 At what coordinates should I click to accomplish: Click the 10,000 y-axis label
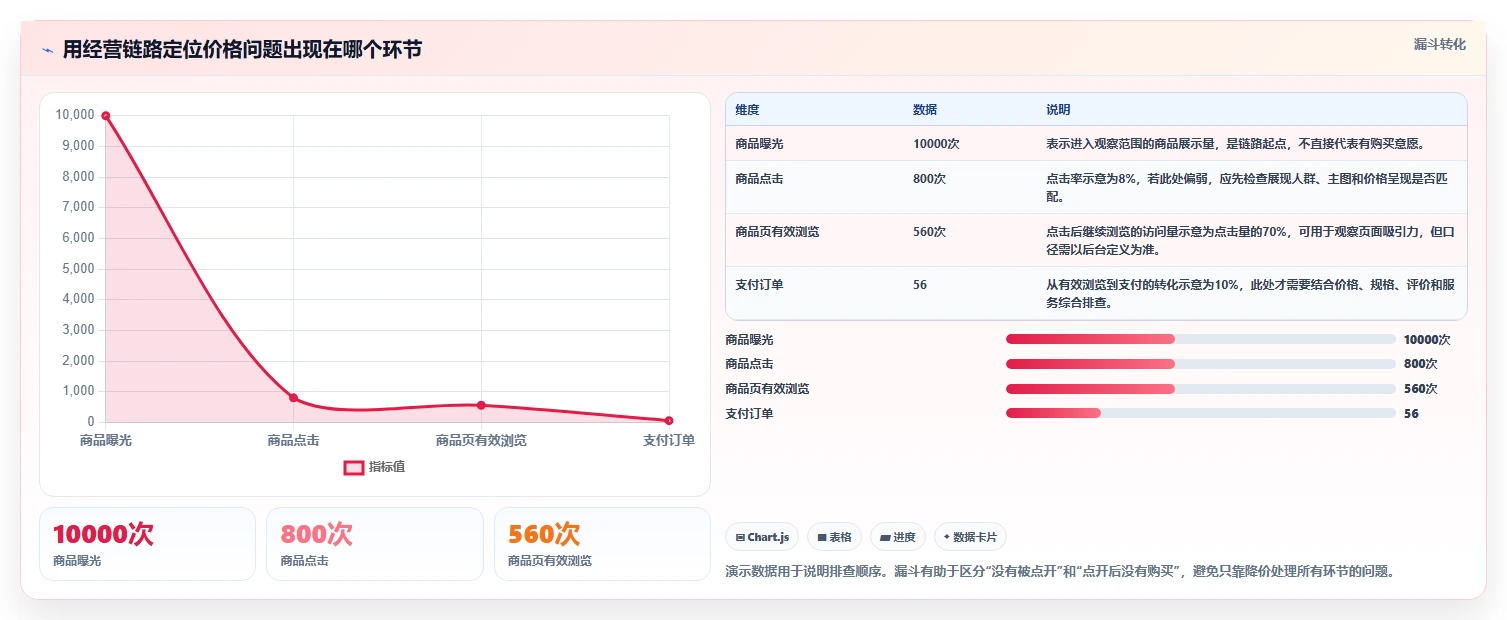tap(75, 115)
